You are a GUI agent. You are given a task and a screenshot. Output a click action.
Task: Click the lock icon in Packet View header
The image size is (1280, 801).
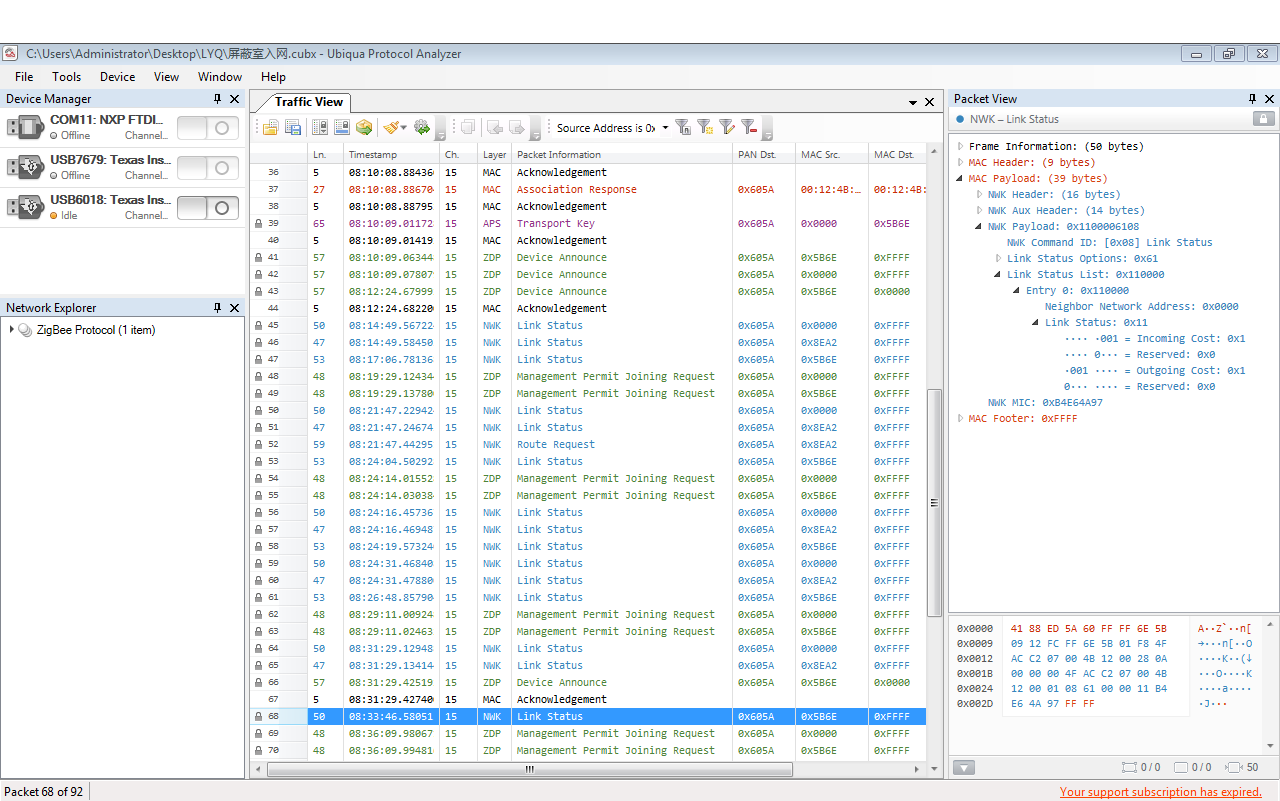(x=1264, y=119)
